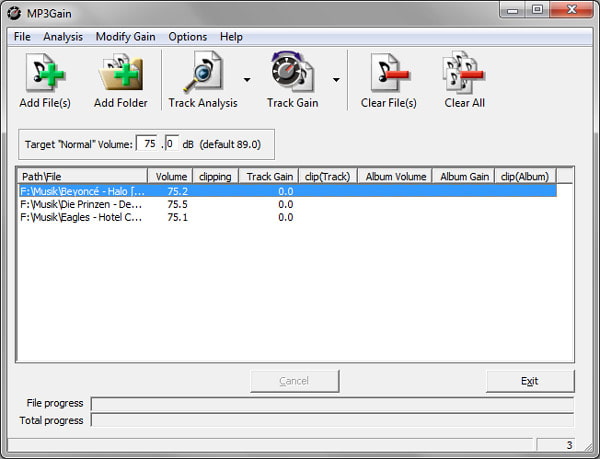Sort list by the Volume column header

[171, 177]
